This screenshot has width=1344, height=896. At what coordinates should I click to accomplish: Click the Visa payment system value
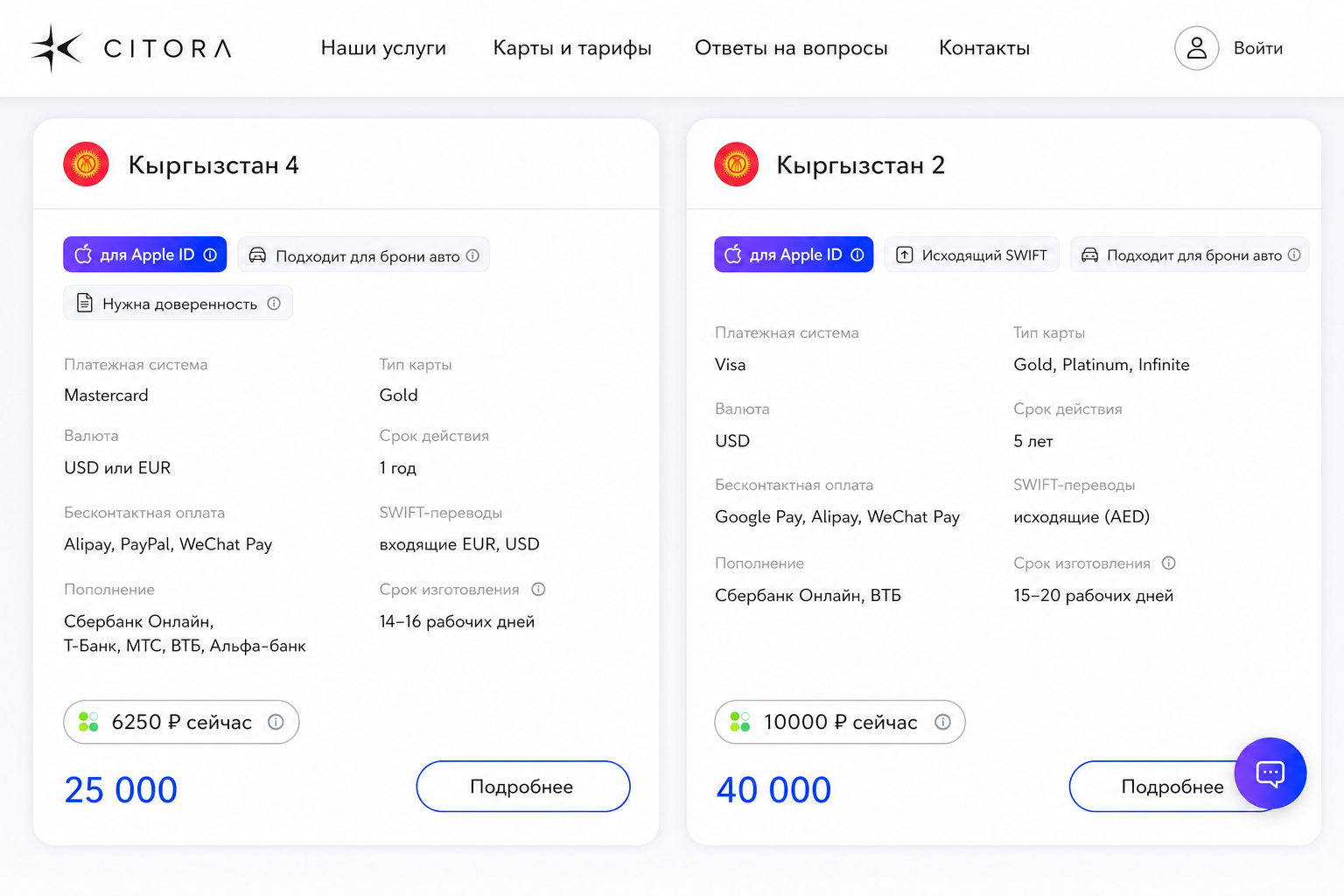coord(731,365)
